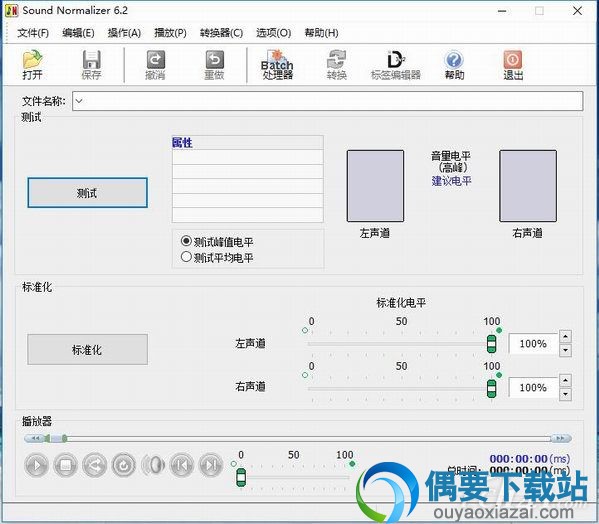Click the 左声道 level meter box

[375, 186]
